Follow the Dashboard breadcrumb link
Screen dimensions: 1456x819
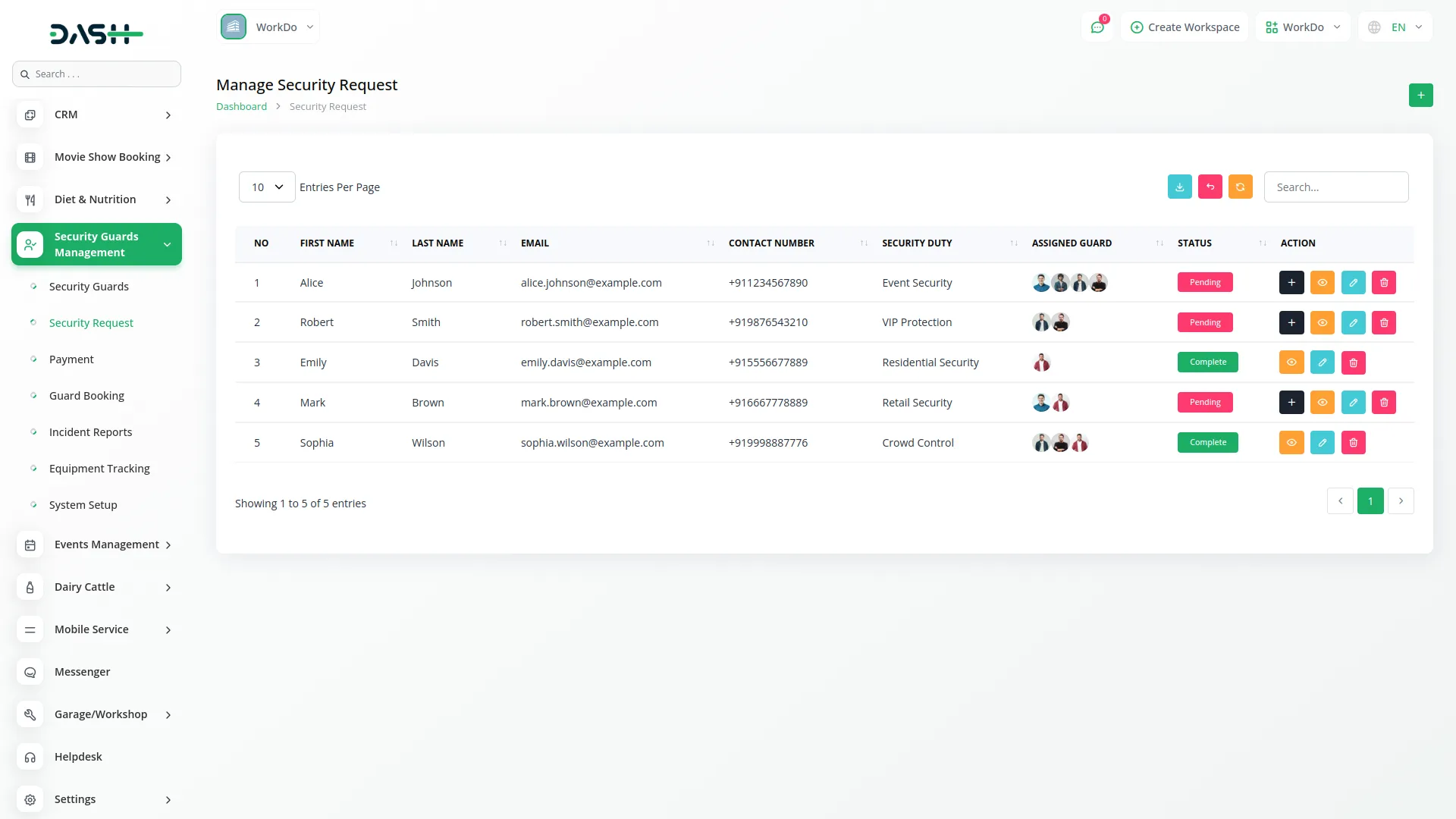pos(241,107)
